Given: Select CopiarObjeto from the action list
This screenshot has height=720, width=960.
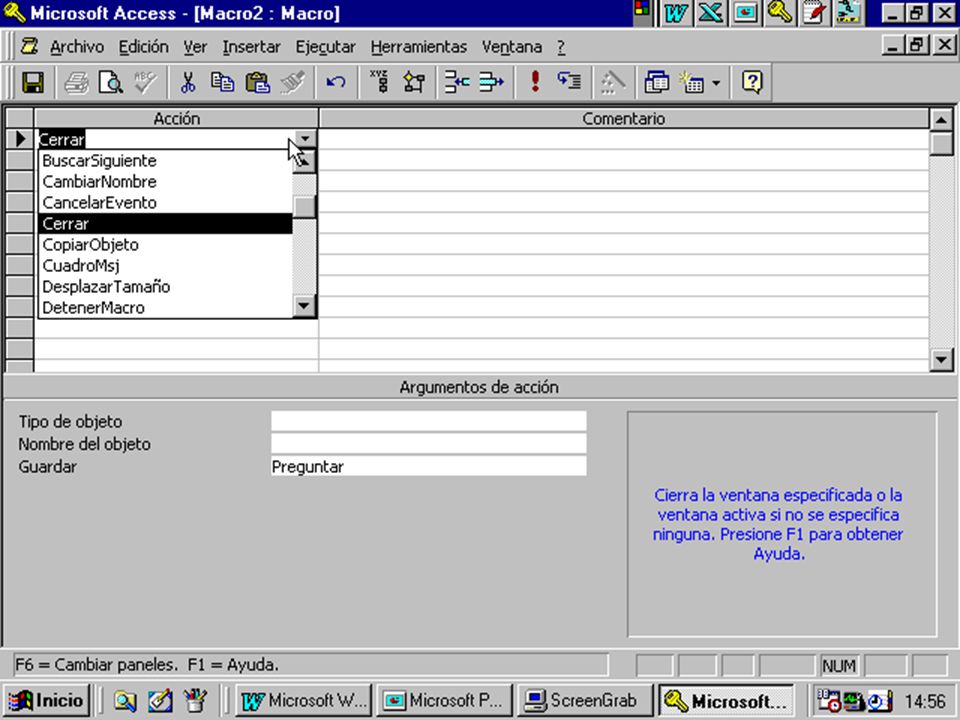Looking at the screenshot, I should (x=165, y=244).
